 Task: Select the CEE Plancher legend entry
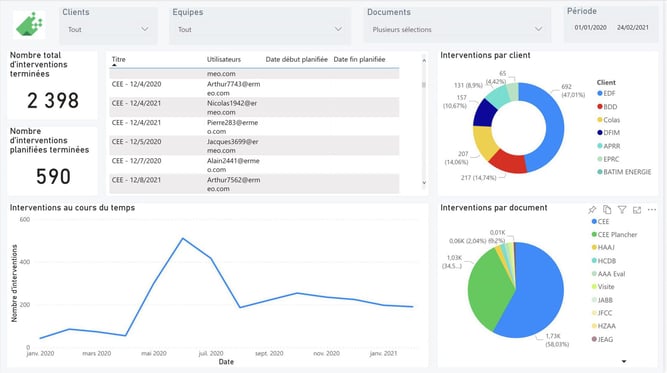tap(614, 234)
